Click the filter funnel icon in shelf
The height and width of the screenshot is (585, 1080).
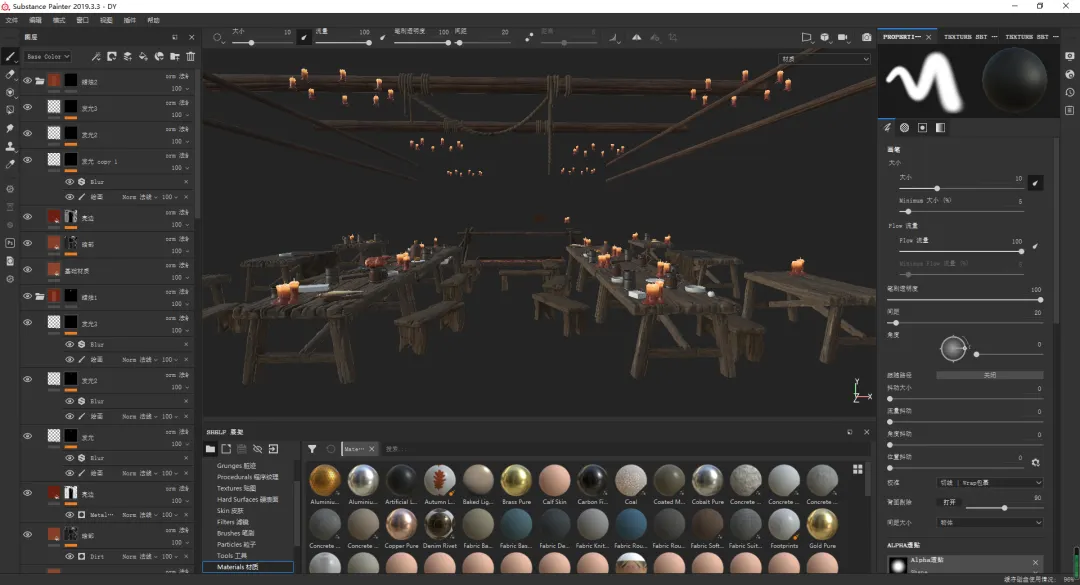tap(312, 449)
